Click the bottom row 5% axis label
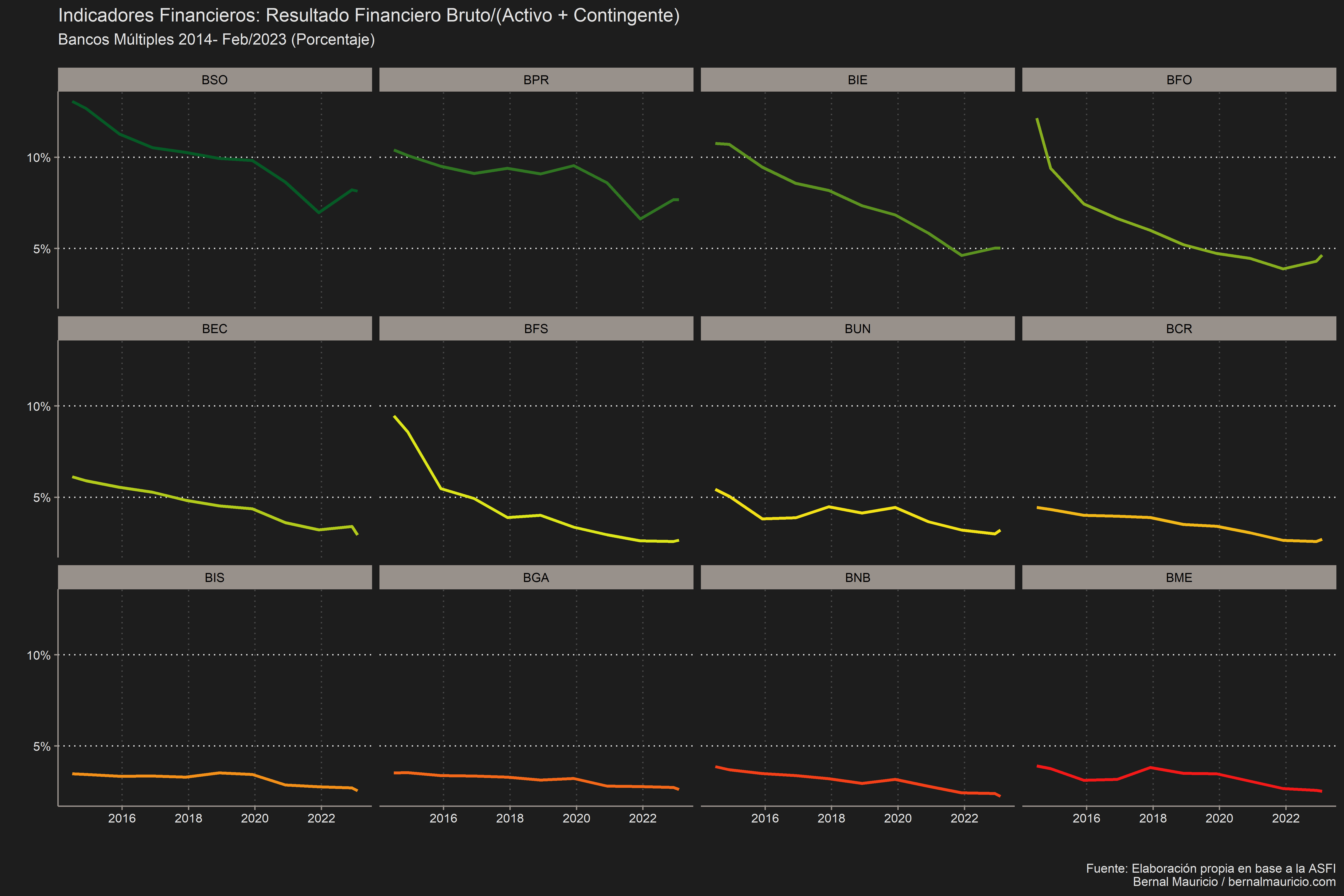 pos(42,747)
